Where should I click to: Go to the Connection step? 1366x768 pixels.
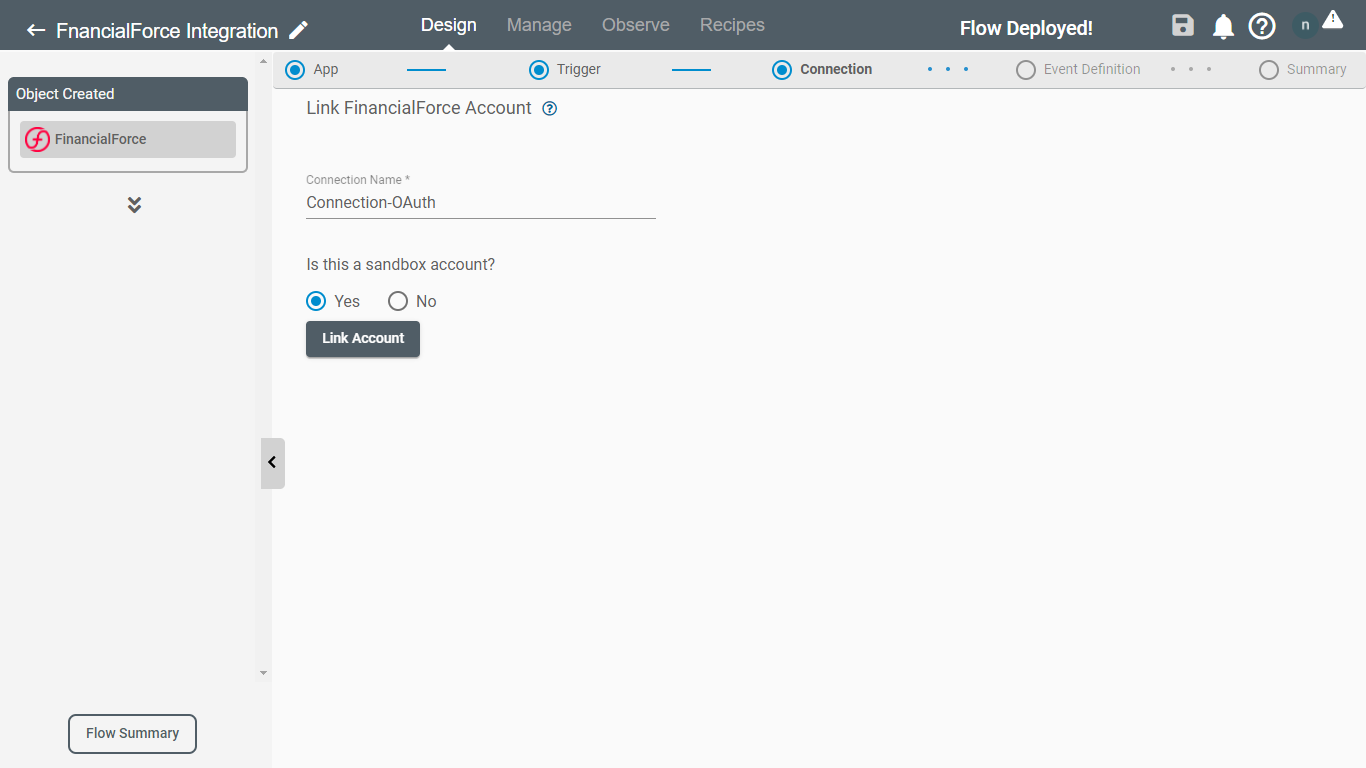(822, 70)
